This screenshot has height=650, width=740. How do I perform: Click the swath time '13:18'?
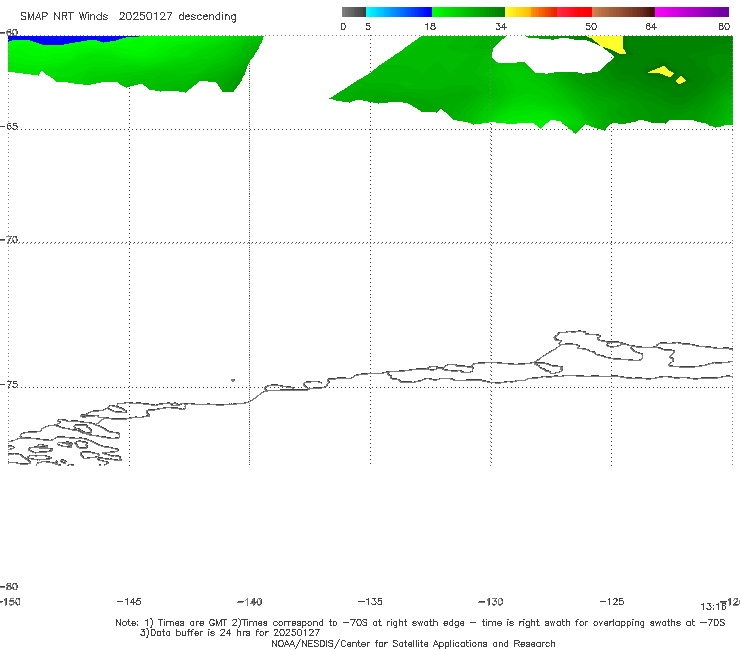713,607
